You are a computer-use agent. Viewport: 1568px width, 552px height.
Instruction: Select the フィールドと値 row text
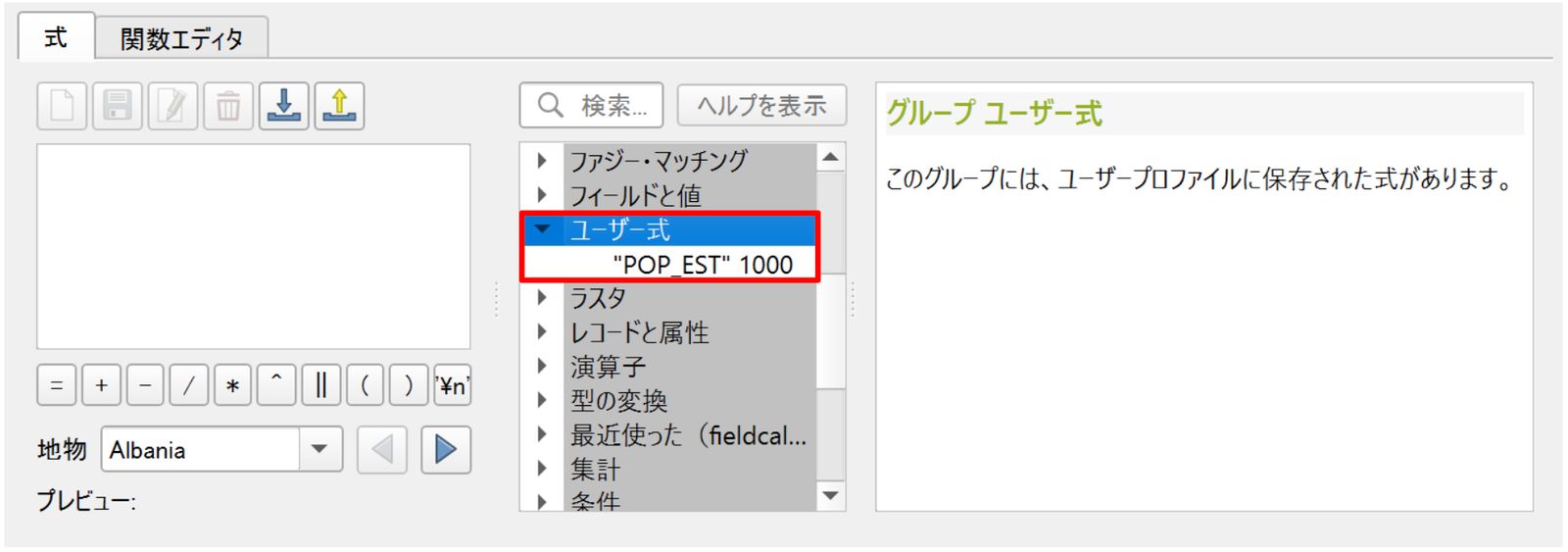635,195
